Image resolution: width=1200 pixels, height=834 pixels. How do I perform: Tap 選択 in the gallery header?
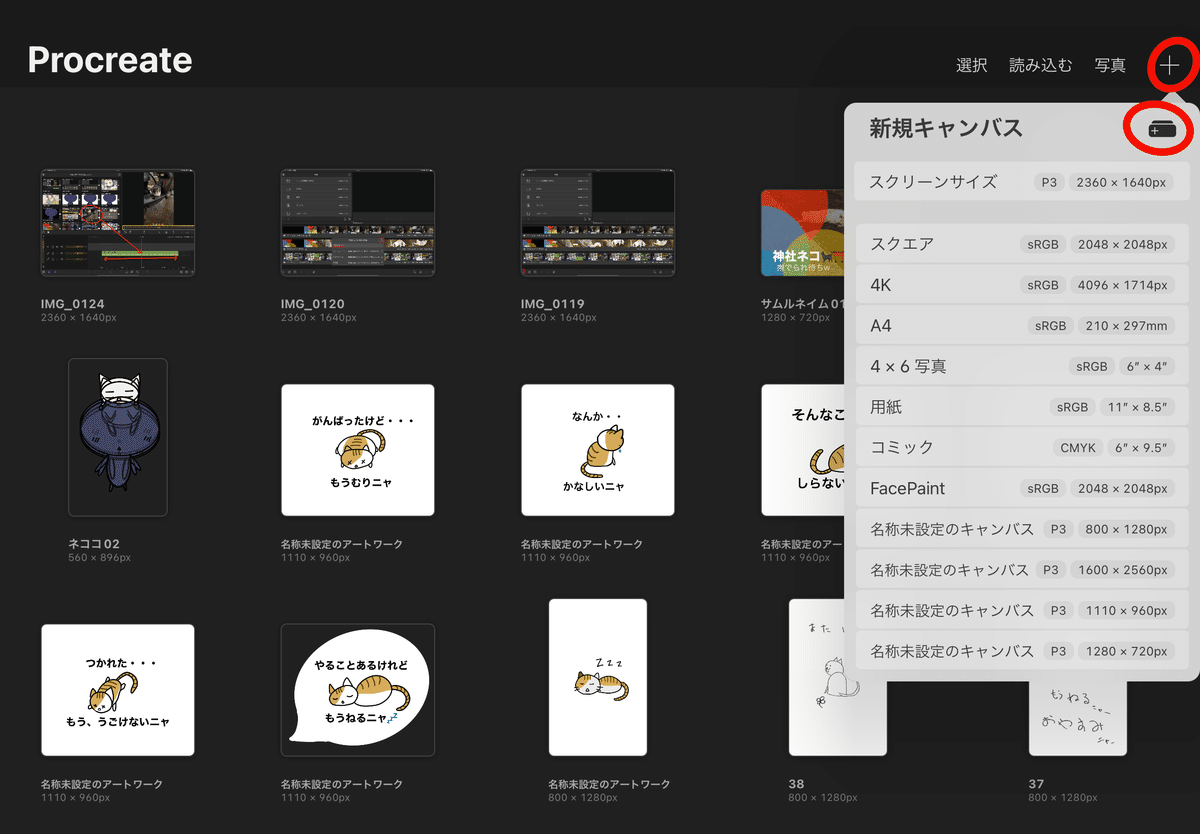click(x=972, y=66)
